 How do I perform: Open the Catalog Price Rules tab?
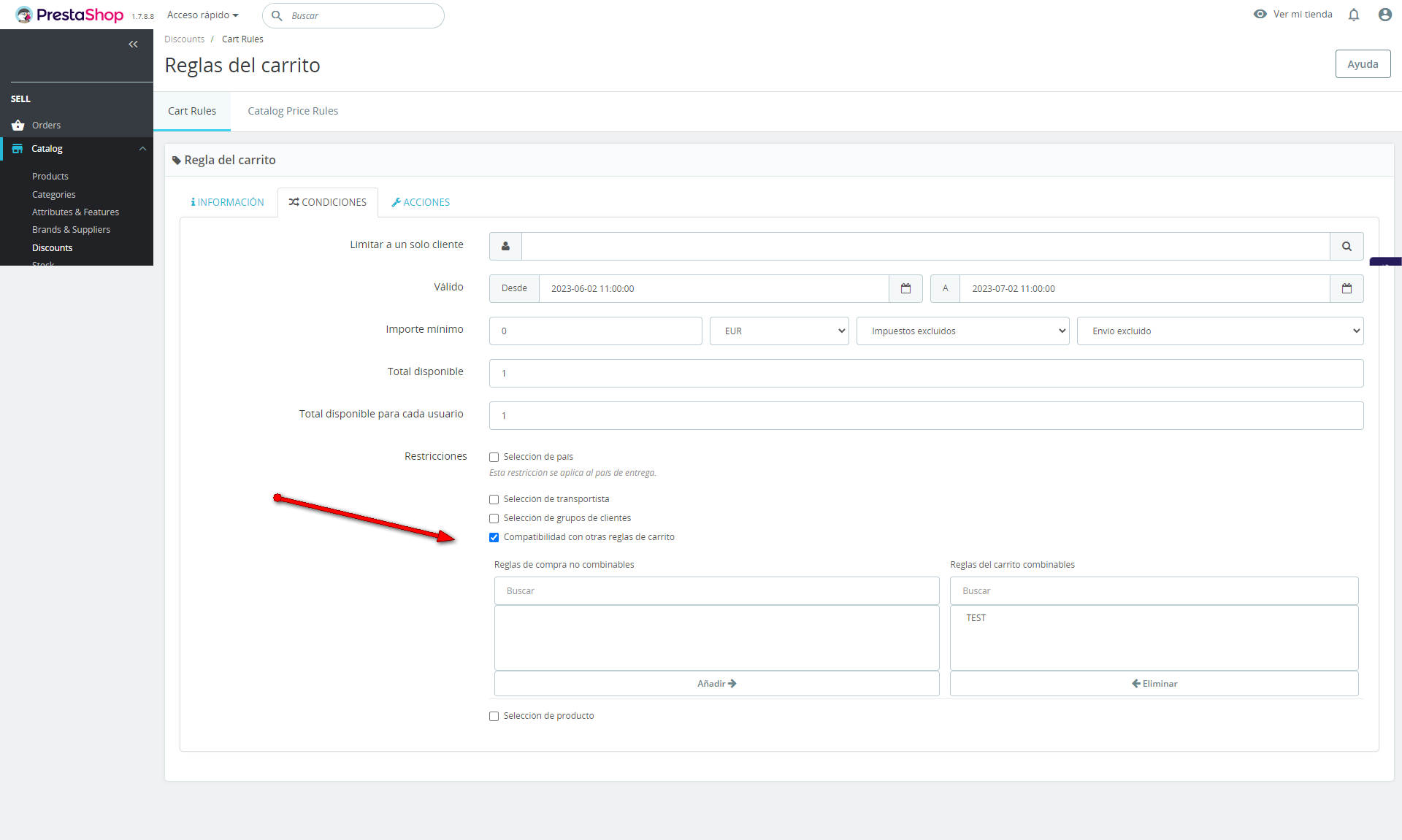click(293, 112)
